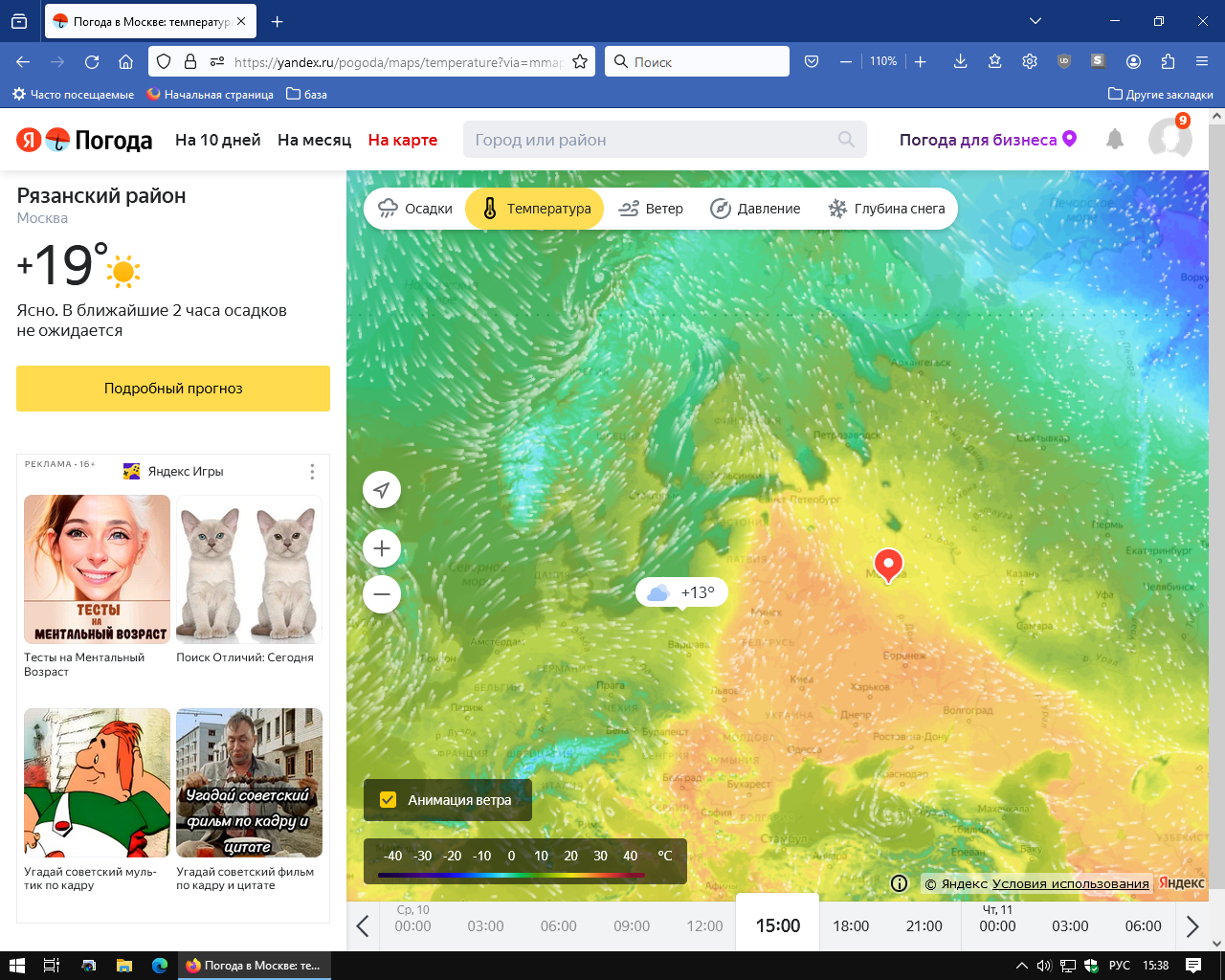
Task: Click the map info icon near the legend
Action: 899,883
